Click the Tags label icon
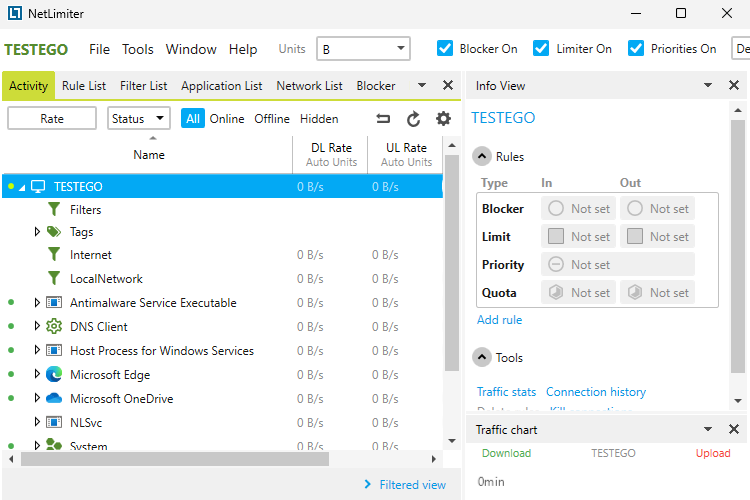The width and height of the screenshot is (750, 500). tap(54, 232)
